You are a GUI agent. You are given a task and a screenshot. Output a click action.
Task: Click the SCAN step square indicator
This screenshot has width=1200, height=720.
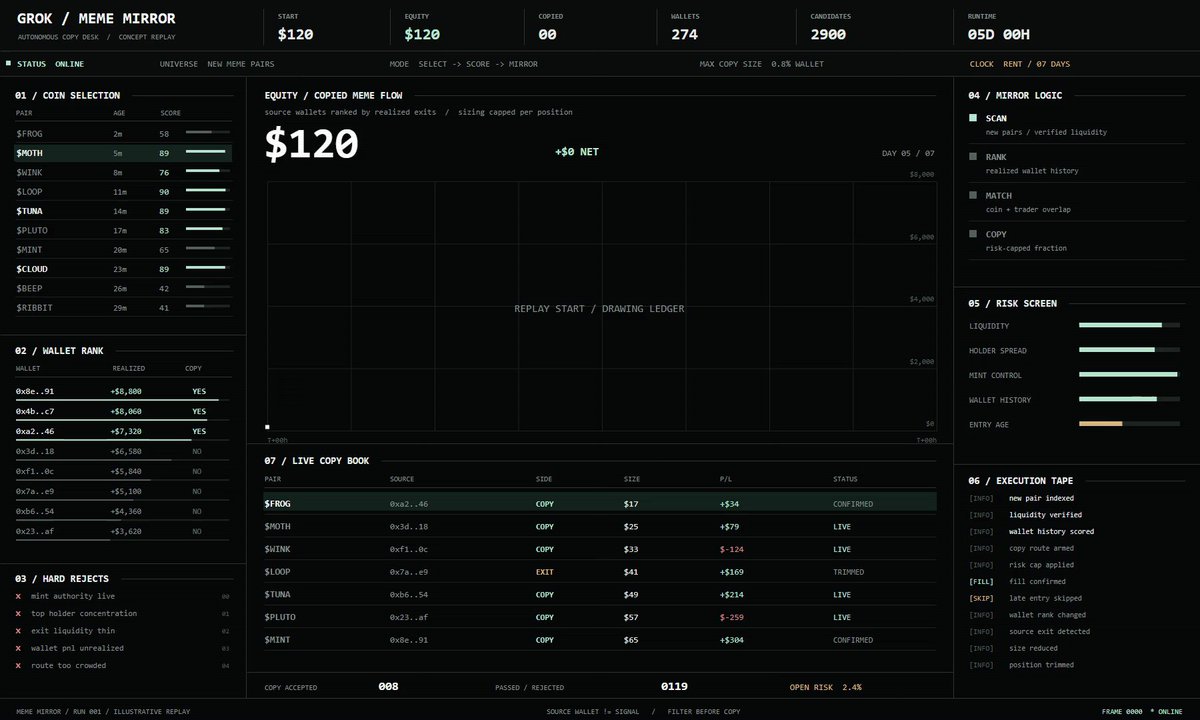point(973,118)
